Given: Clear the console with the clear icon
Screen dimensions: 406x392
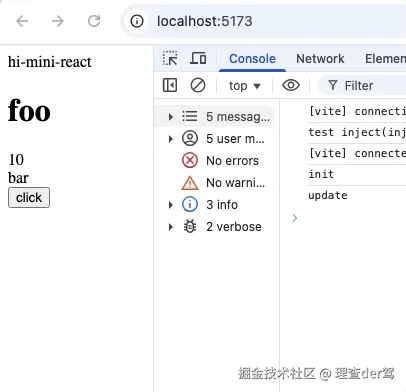Looking at the screenshot, I should tap(198, 85).
